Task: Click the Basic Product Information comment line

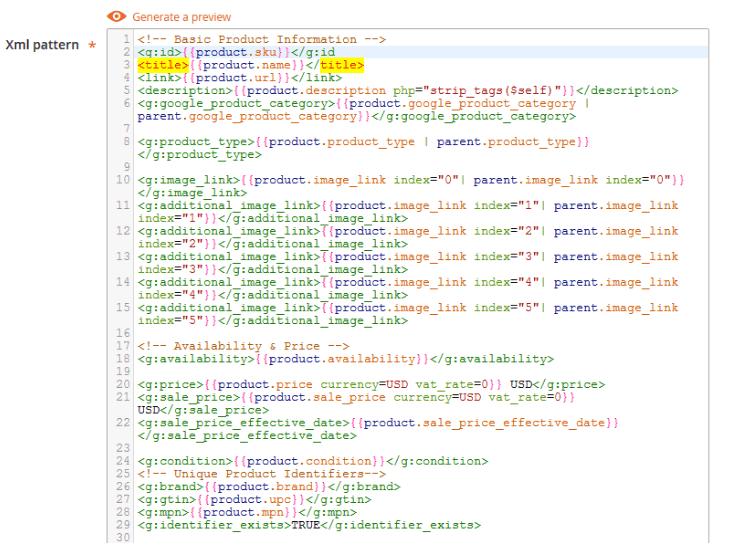Action: pyautogui.click(x=262, y=39)
